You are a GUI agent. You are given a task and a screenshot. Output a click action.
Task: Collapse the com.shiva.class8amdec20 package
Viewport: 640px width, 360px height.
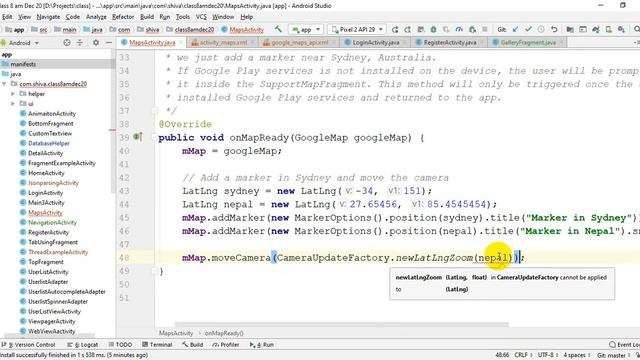click(4, 84)
